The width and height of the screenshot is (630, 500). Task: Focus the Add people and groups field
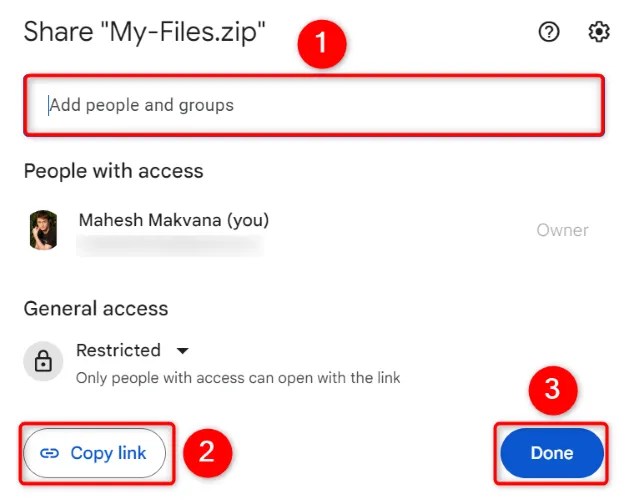pos(314,104)
